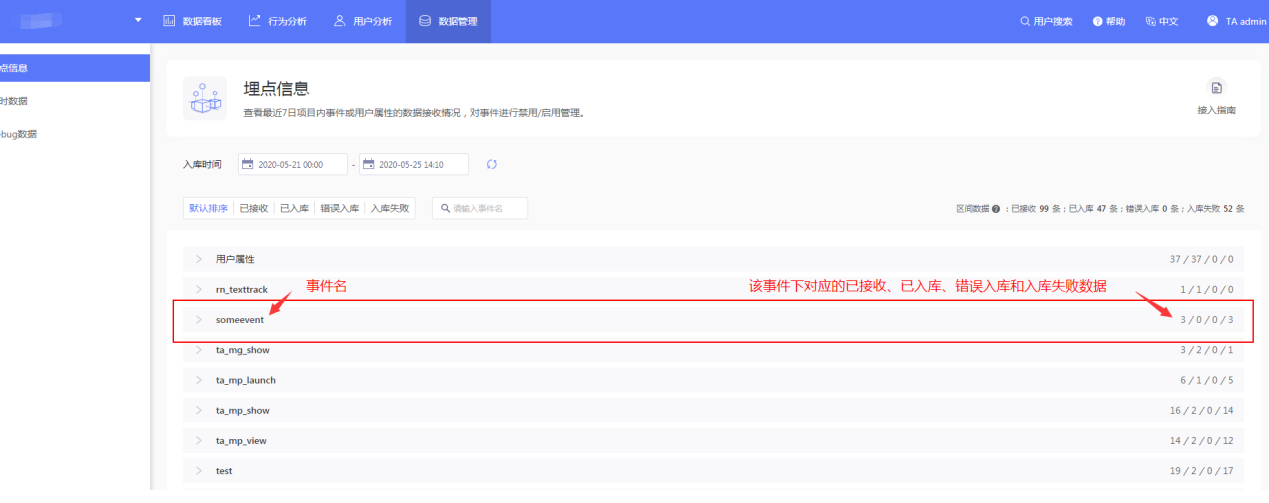Click the calendar icon in the start date field
1269x503 pixels.
(x=248, y=164)
